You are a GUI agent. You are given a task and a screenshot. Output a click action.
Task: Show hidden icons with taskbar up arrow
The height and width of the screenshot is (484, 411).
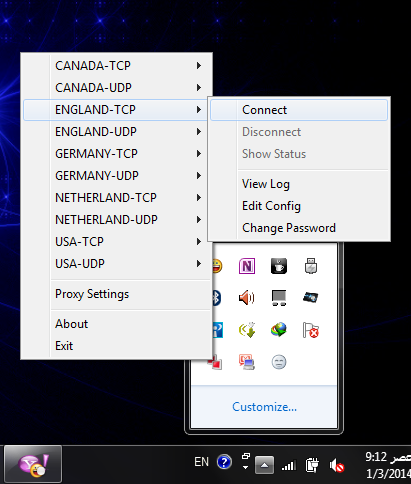pos(264,465)
